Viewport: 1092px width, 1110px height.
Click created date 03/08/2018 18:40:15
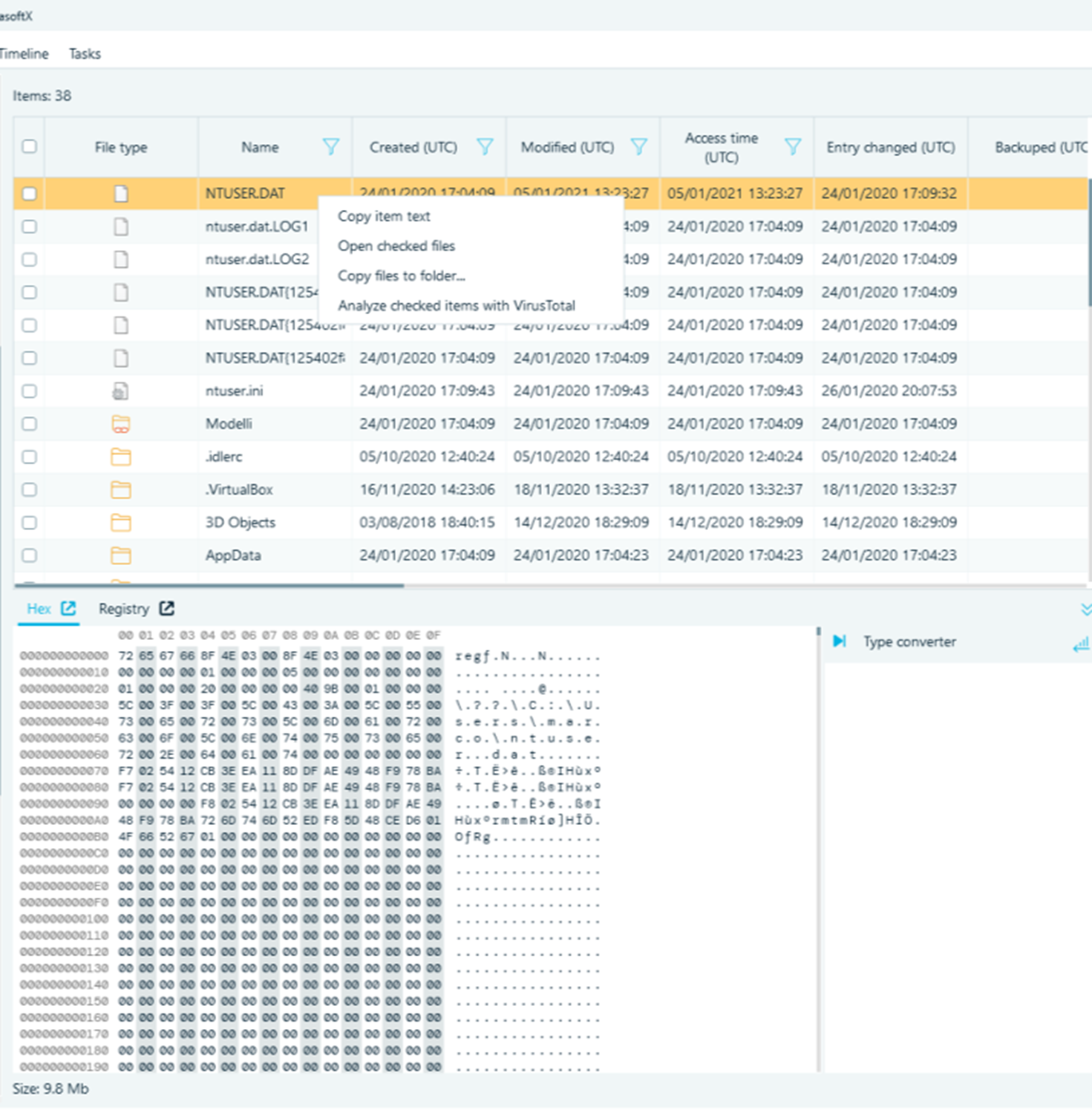coord(427,523)
